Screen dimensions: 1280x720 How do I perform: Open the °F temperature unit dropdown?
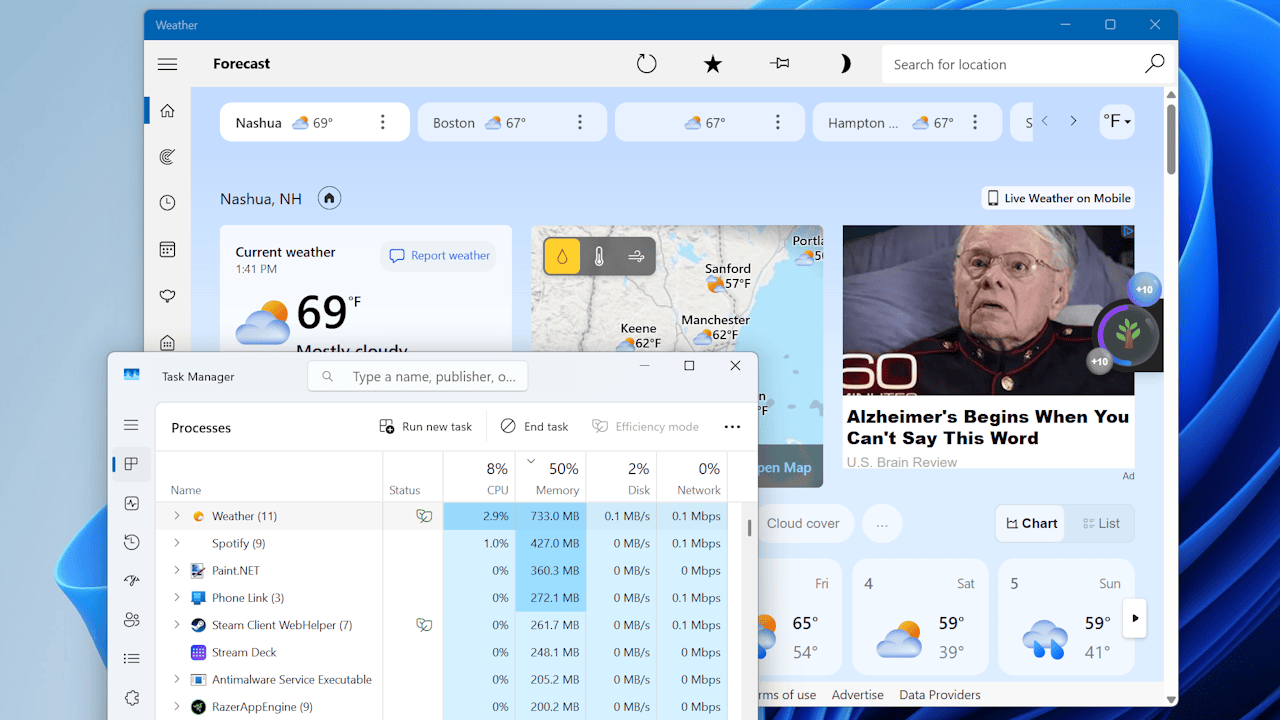click(1117, 122)
